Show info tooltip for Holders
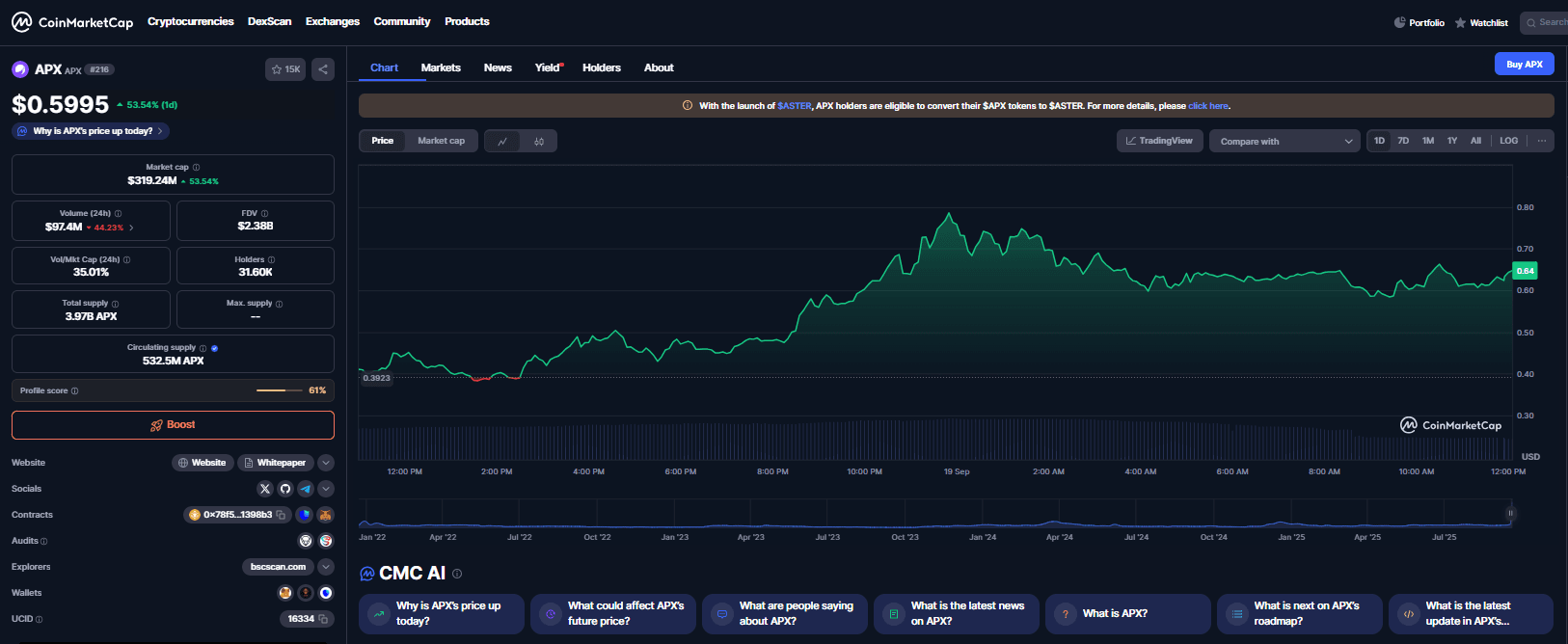Image resolution: width=1568 pixels, height=644 pixels. click(271, 260)
